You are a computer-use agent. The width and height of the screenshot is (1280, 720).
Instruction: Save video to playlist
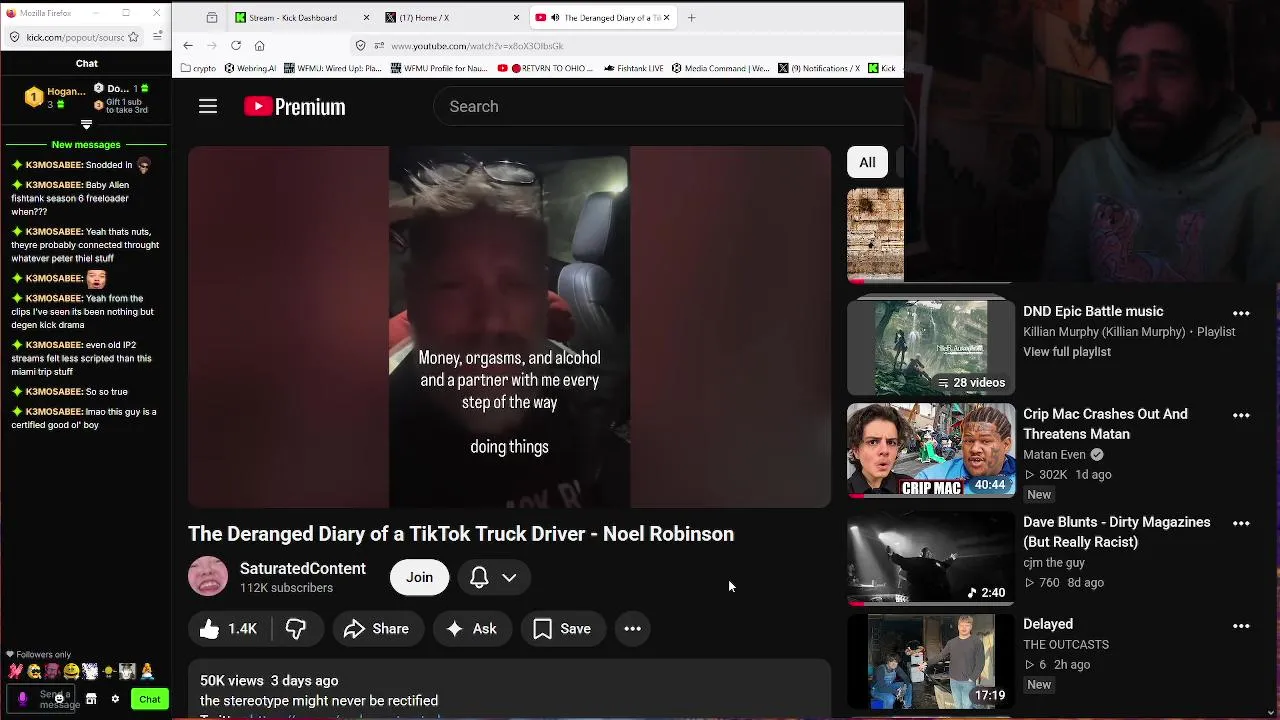[x=563, y=629]
